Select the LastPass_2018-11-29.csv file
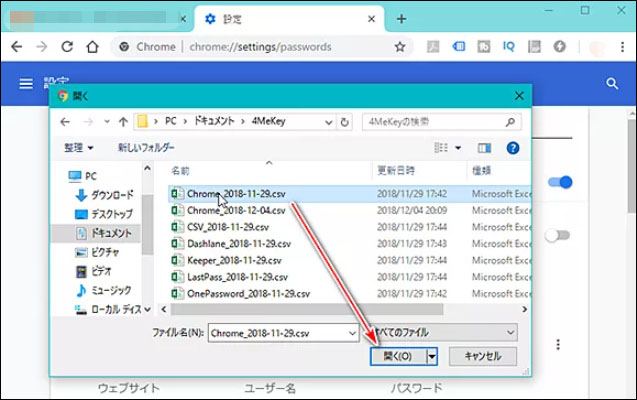Image resolution: width=637 pixels, height=400 pixels. (238, 276)
